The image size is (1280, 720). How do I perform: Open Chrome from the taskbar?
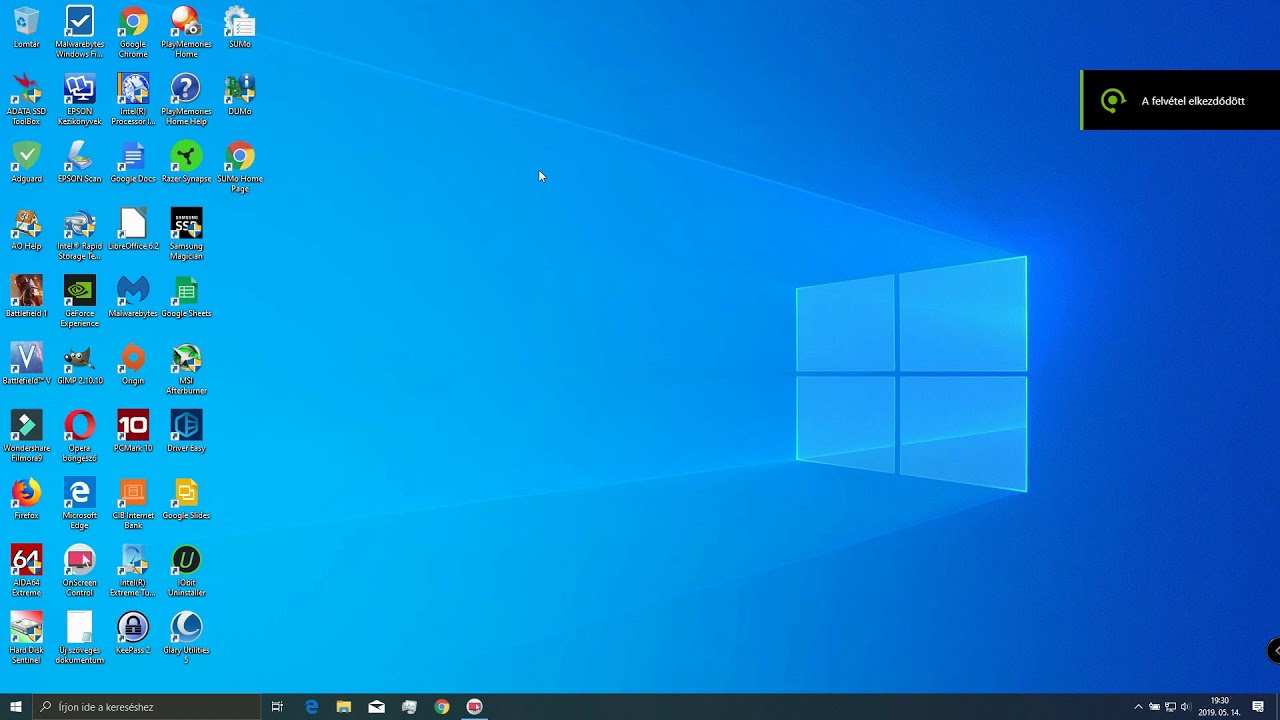click(442, 707)
